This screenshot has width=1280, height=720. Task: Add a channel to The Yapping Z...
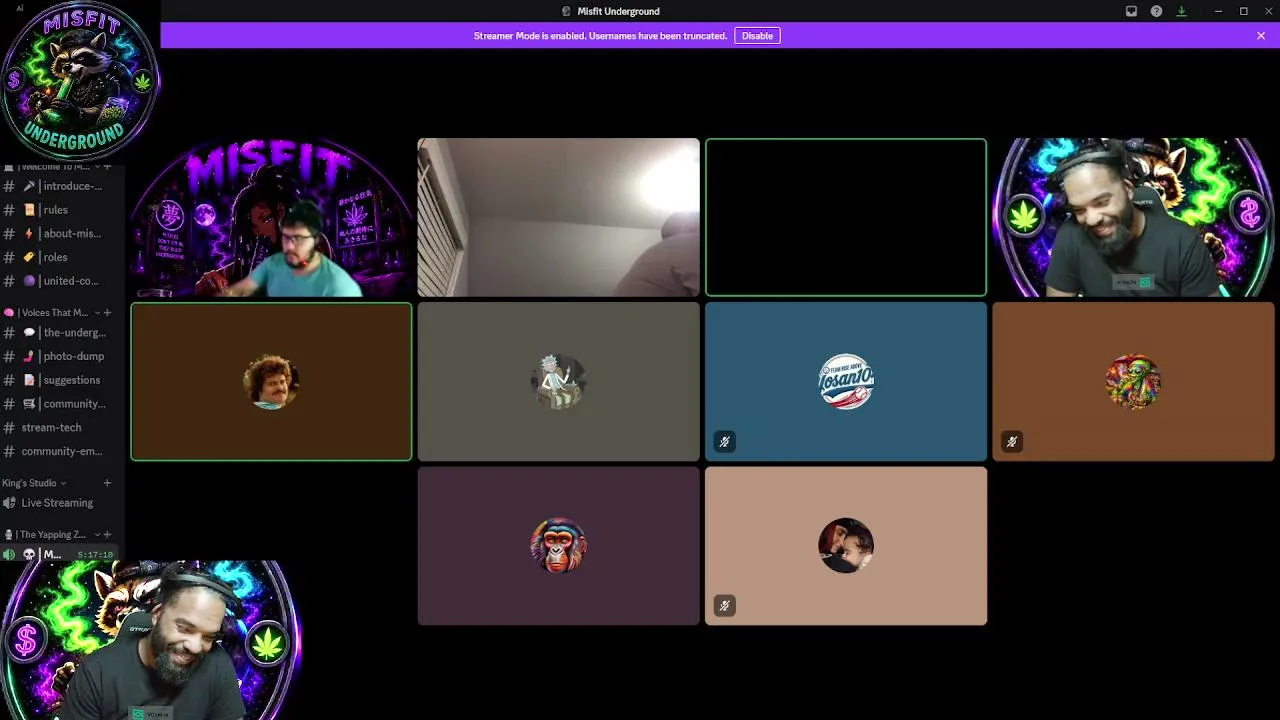(107, 535)
